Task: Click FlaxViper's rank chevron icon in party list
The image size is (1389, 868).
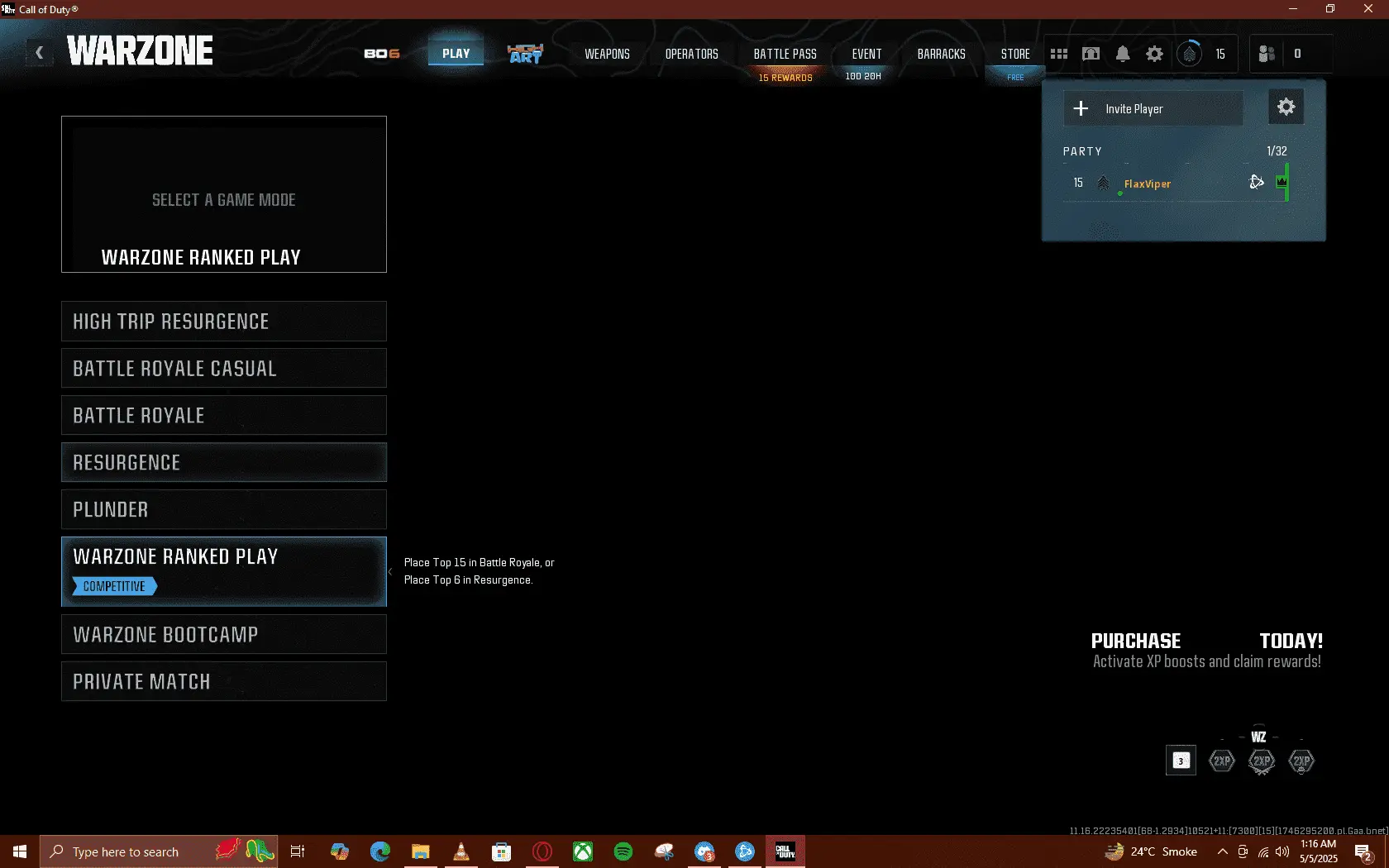Action: point(1103,183)
